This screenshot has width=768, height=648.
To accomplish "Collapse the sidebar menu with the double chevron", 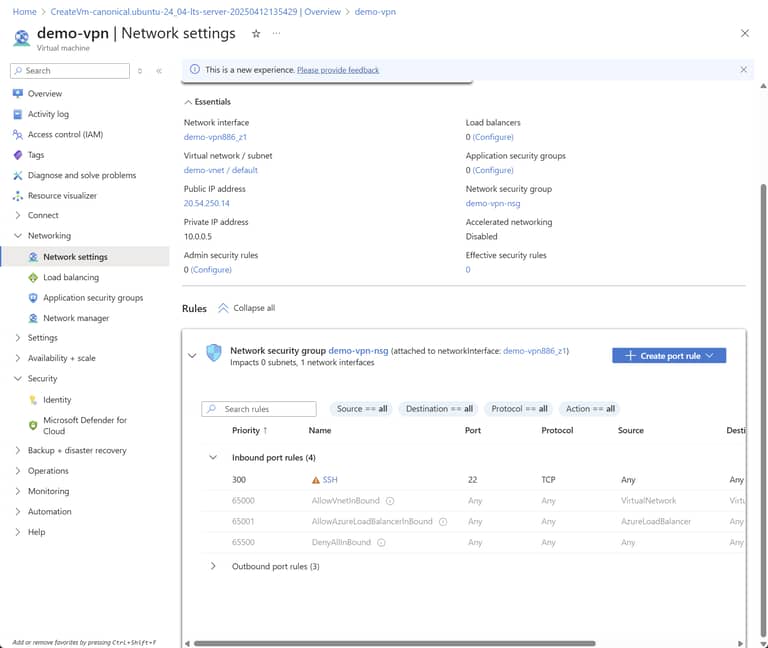I will click(159, 71).
